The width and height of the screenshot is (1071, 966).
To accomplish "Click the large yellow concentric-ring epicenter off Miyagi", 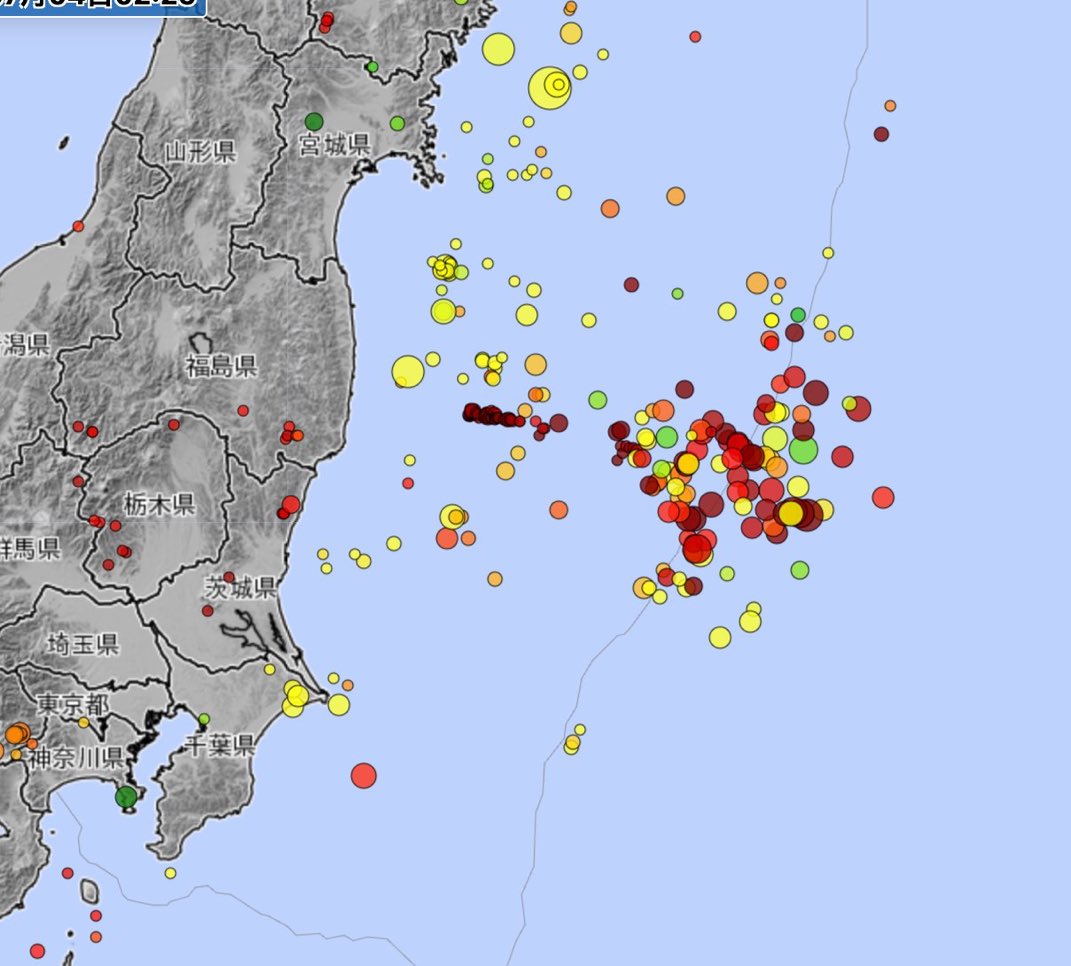I will [550, 87].
